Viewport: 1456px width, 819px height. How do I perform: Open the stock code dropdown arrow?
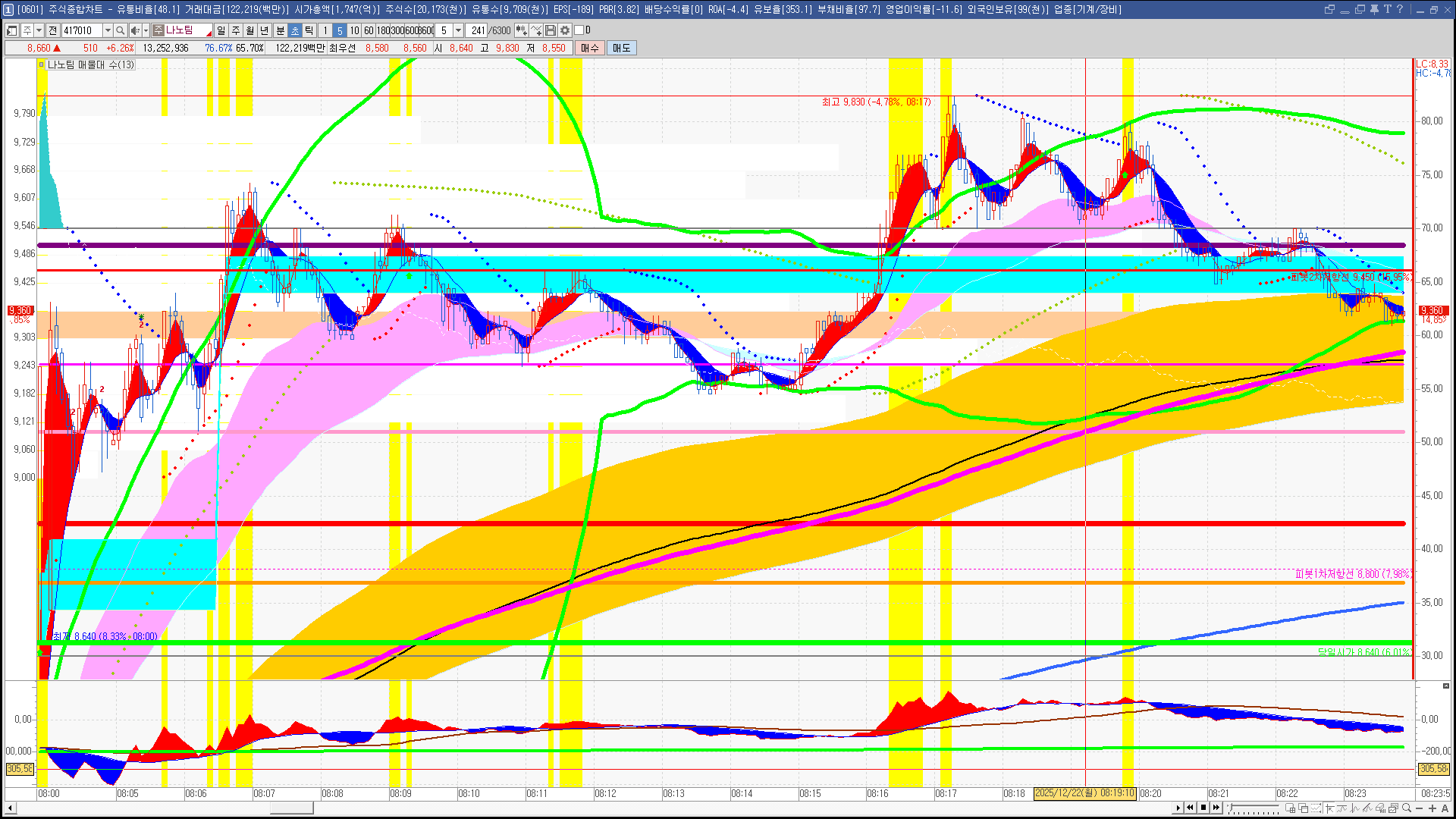point(108,30)
